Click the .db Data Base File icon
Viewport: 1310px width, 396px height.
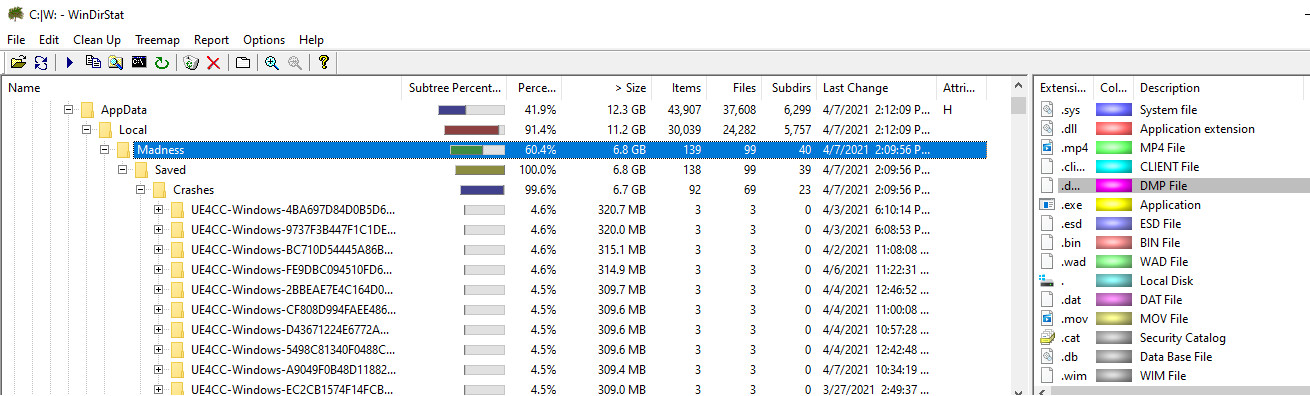(1047, 357)
